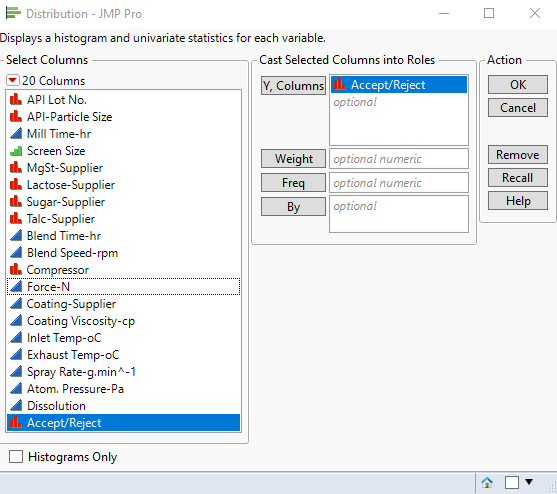The height and width of the screenshot is (494, 557).
Task: Select the Lactose-Supplier column name
Action: coord(71,185)
